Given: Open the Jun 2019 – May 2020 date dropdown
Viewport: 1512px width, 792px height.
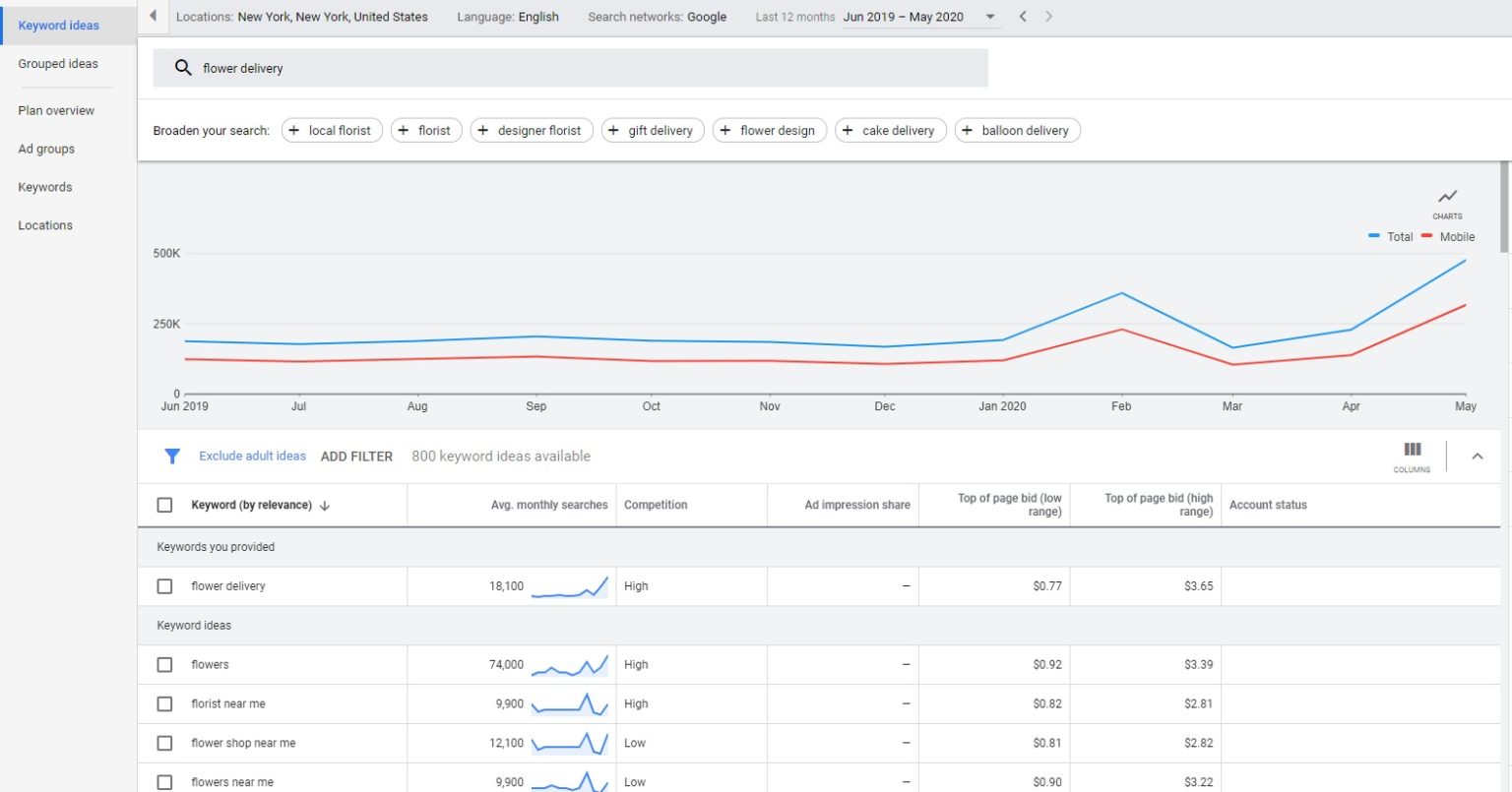Looking at the screenshot, I should point(988,17).
